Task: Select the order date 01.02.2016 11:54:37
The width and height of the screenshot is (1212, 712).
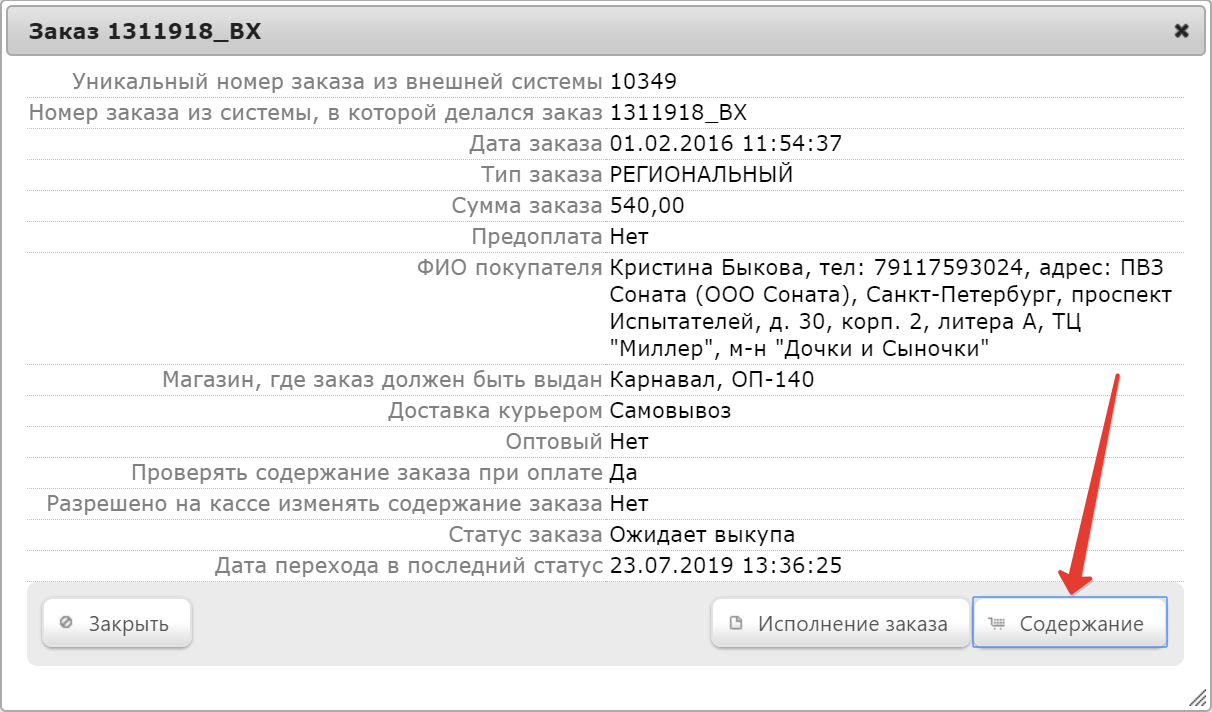Action: coord(726,143)
